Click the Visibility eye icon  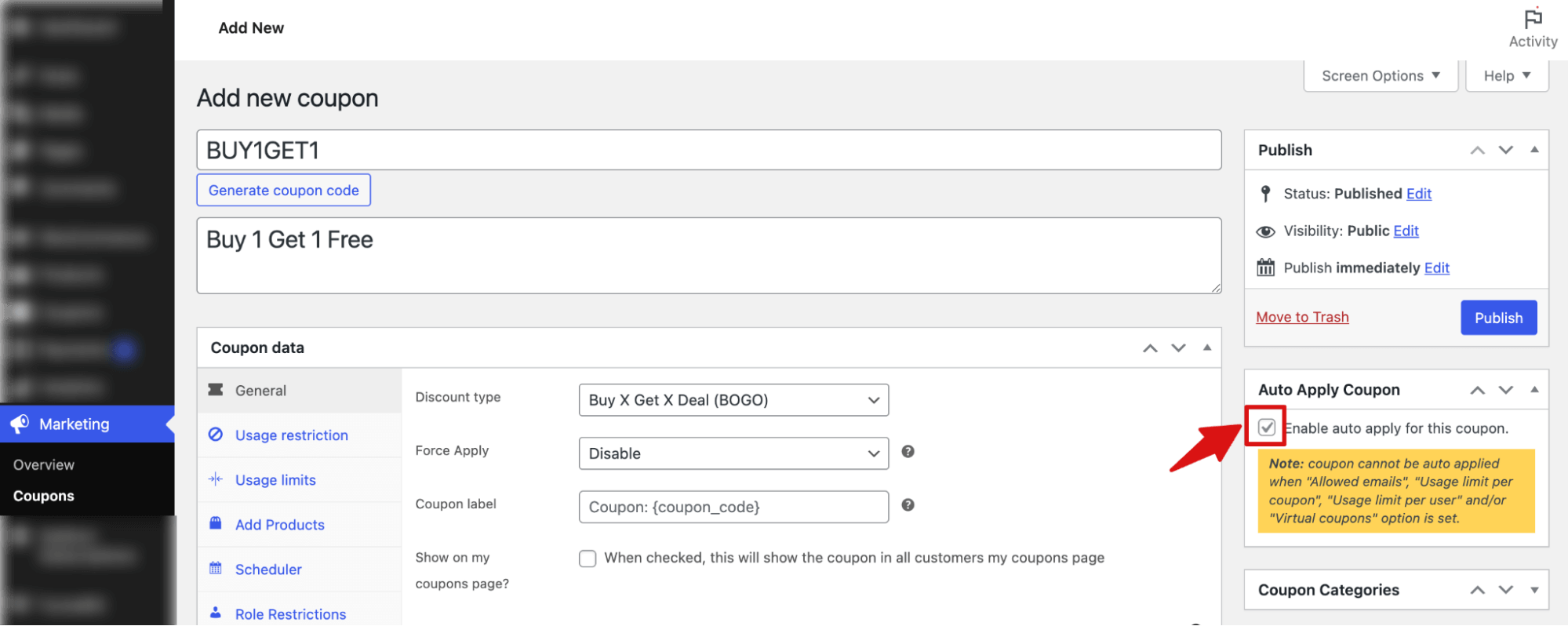click(x=1265, y=231)
